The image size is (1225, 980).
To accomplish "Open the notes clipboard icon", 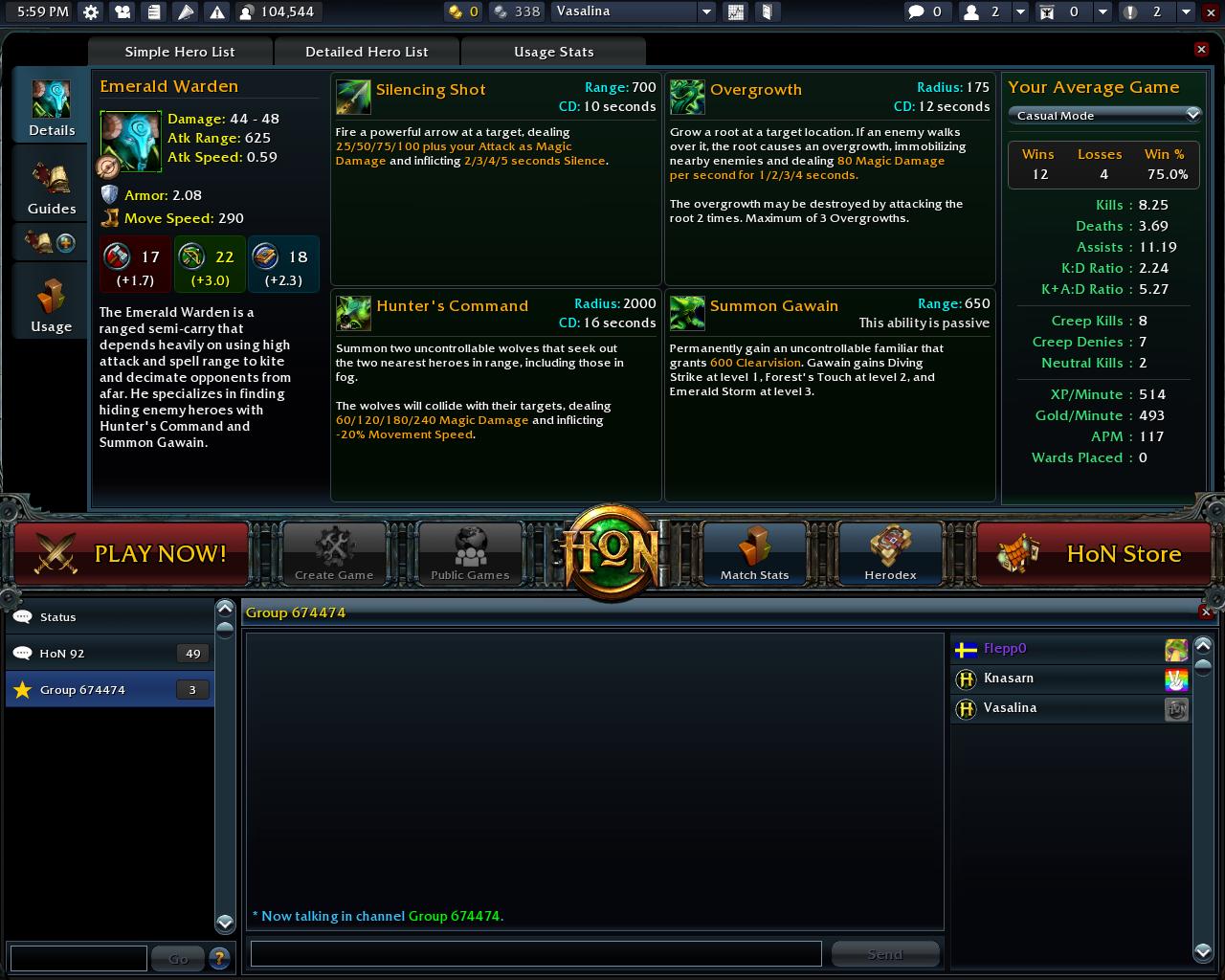I will point(154,12).
